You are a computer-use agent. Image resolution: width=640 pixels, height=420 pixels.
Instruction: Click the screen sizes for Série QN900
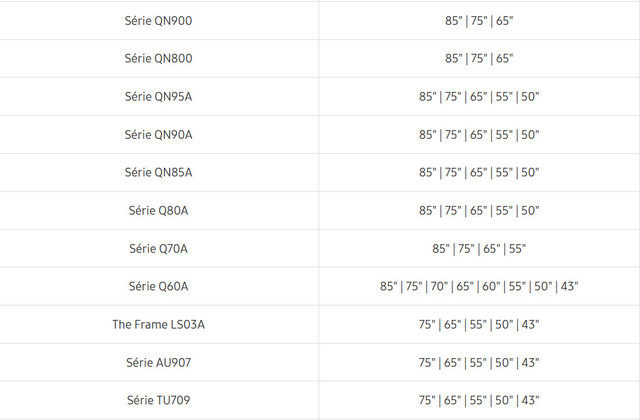(x=479, y=20)
